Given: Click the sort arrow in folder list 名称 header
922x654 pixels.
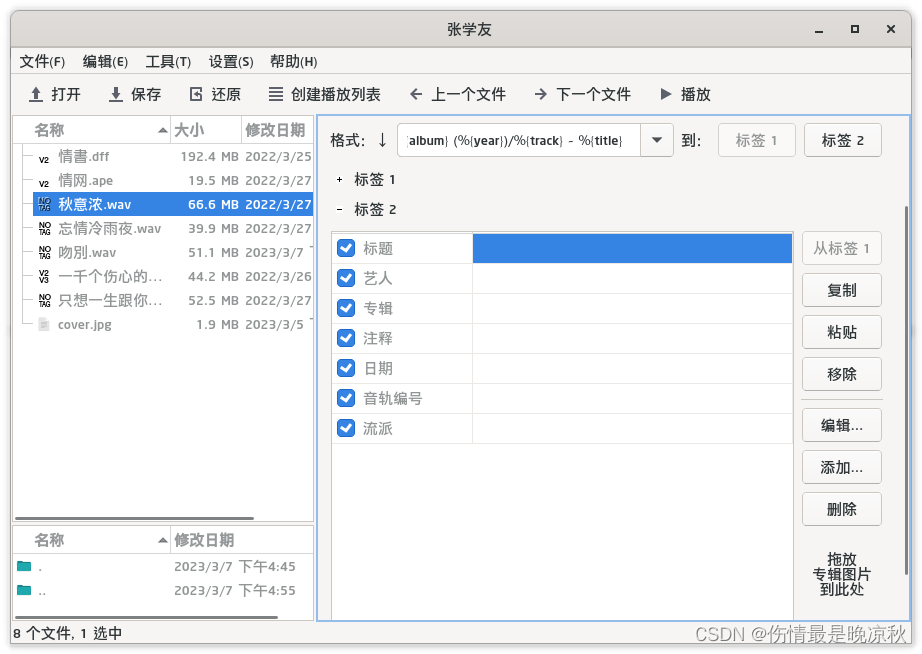Looking at the screenshot, I should (x=163, y=540).
